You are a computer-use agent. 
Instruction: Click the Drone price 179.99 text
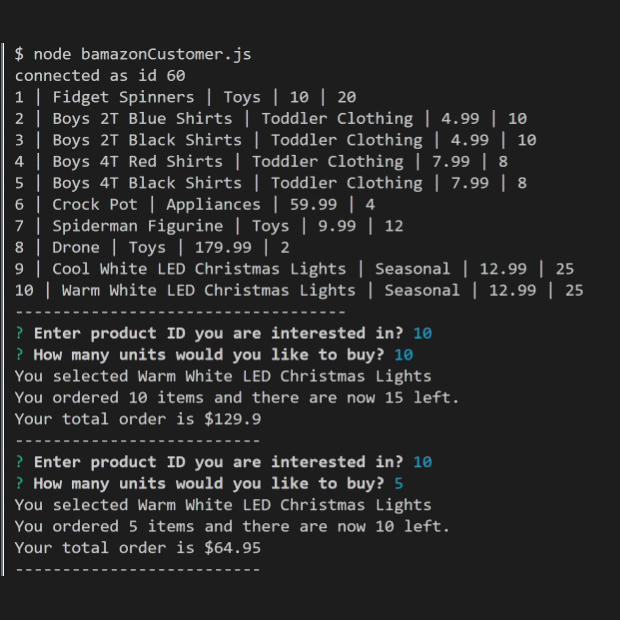pyautogui.click(x=223, y=248)
